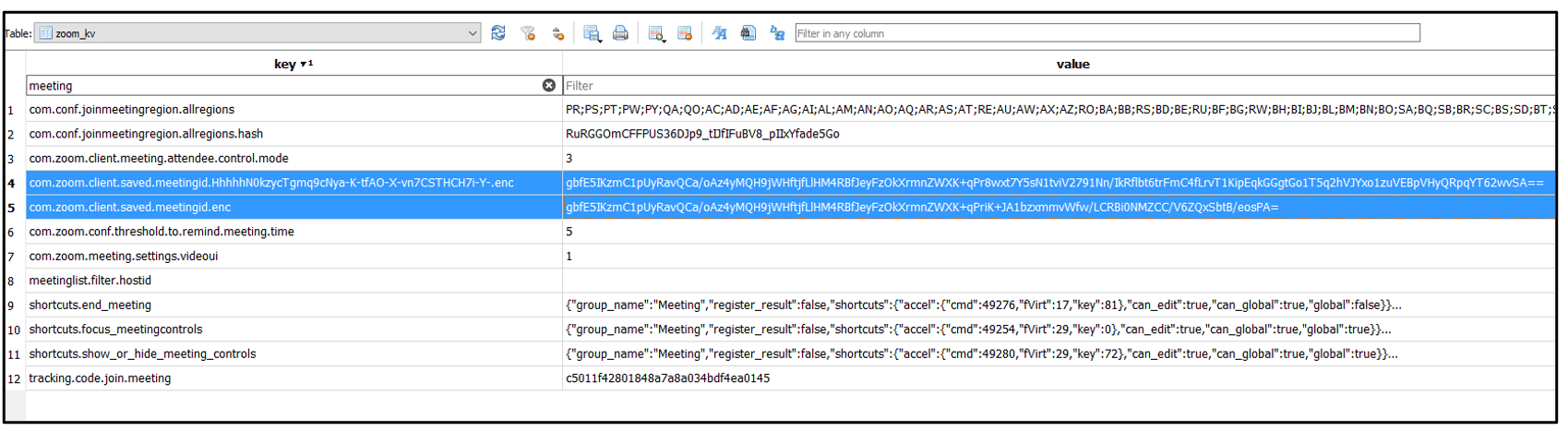1568x431 pixels.
Task: Select com.zoom.client.saved.meetingid.enc key cell
Action: [x=293, y=208]
